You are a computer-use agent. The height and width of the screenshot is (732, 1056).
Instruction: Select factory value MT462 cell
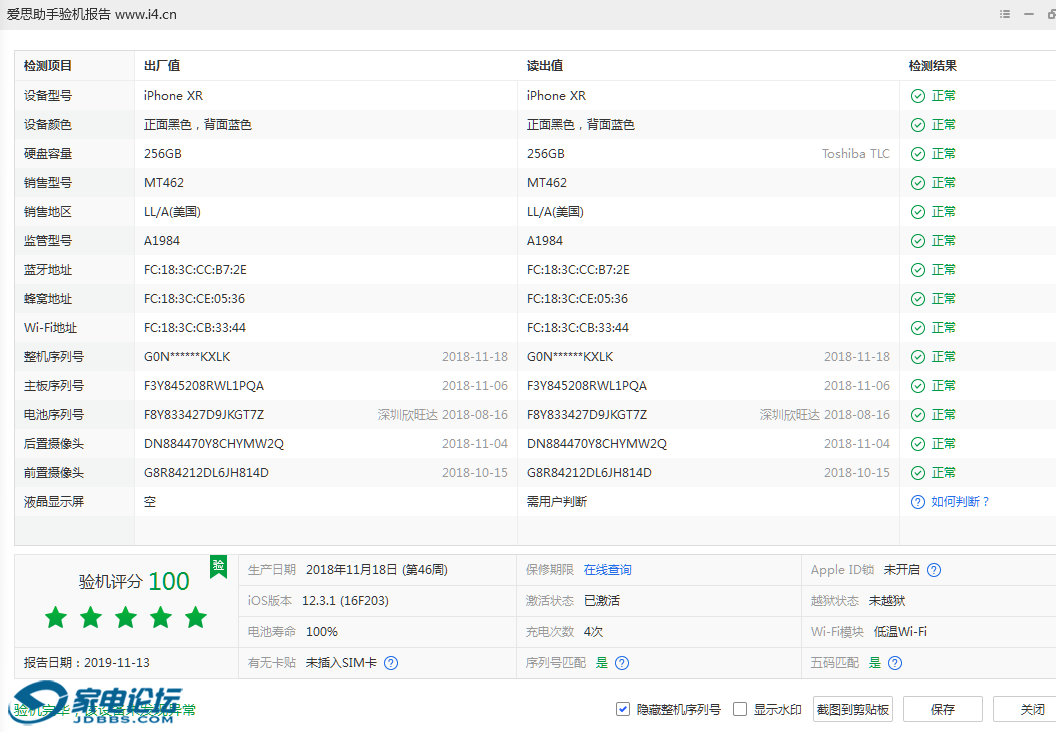point(164,183)
